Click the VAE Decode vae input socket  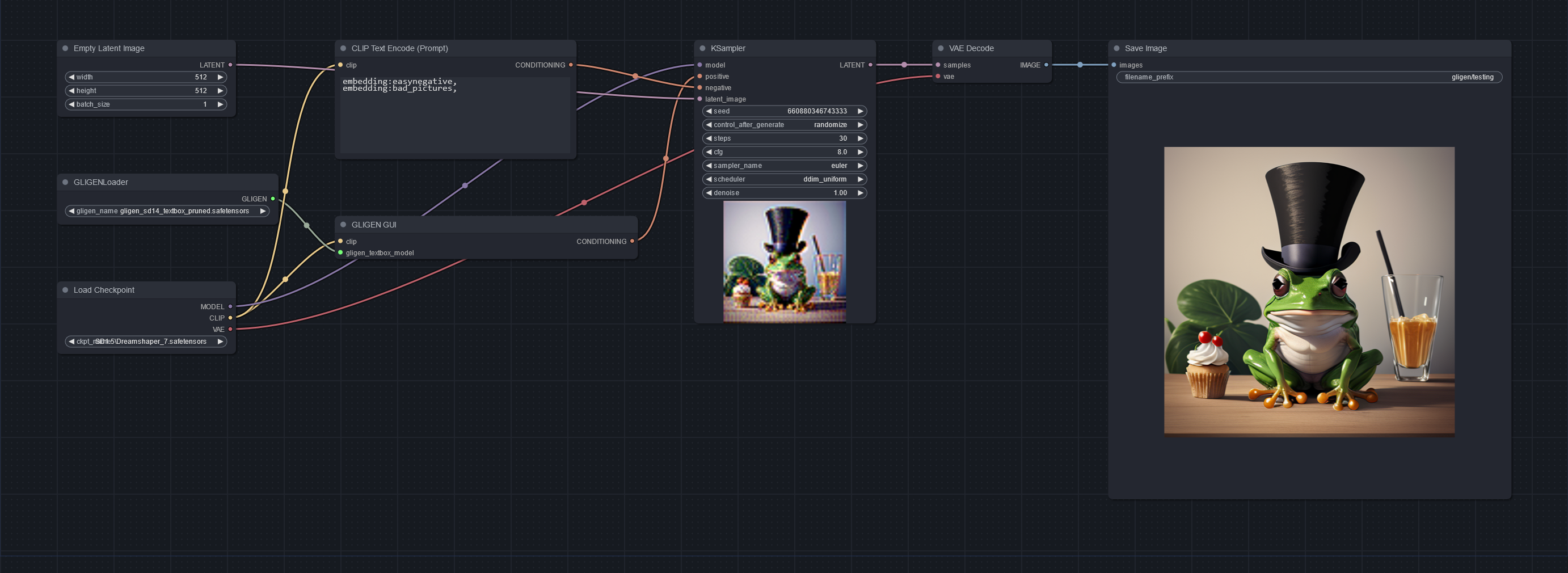tap(938, 76)
